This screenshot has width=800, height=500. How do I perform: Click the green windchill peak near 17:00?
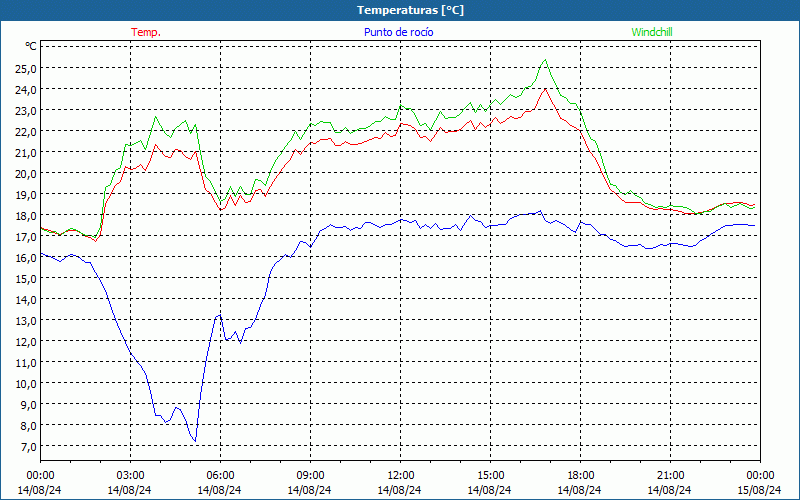coord(545,60)
